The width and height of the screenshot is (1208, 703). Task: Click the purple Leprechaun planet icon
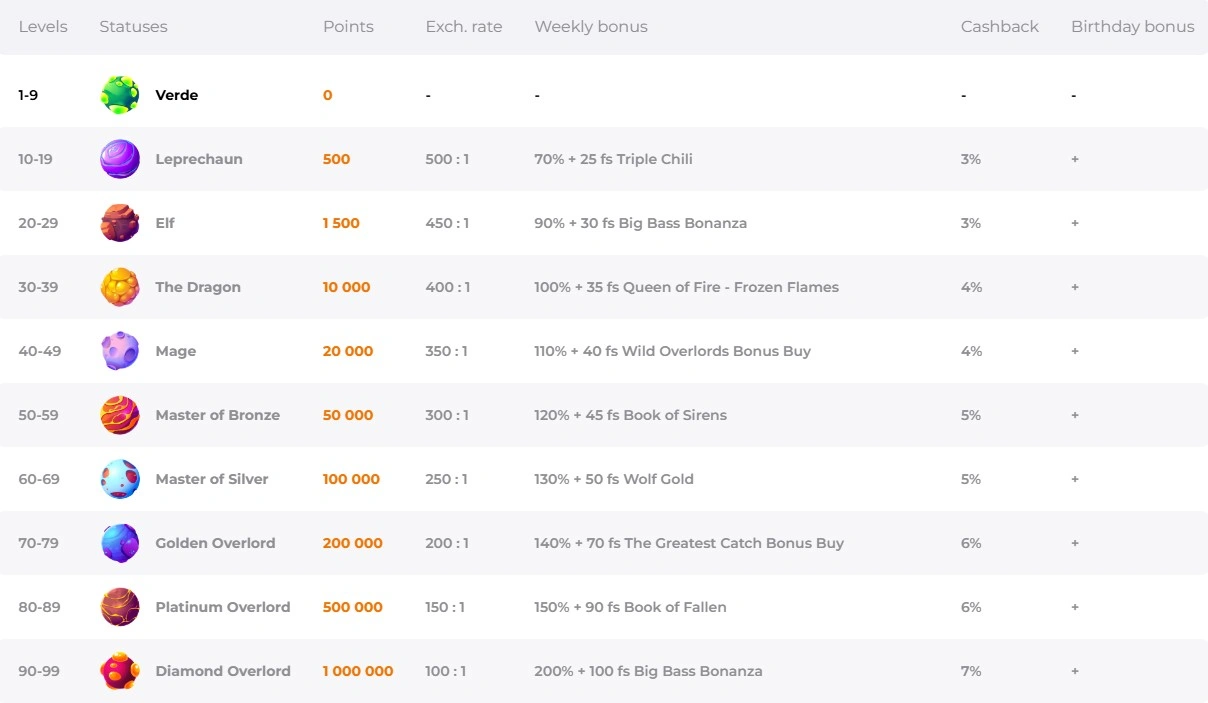120,159
